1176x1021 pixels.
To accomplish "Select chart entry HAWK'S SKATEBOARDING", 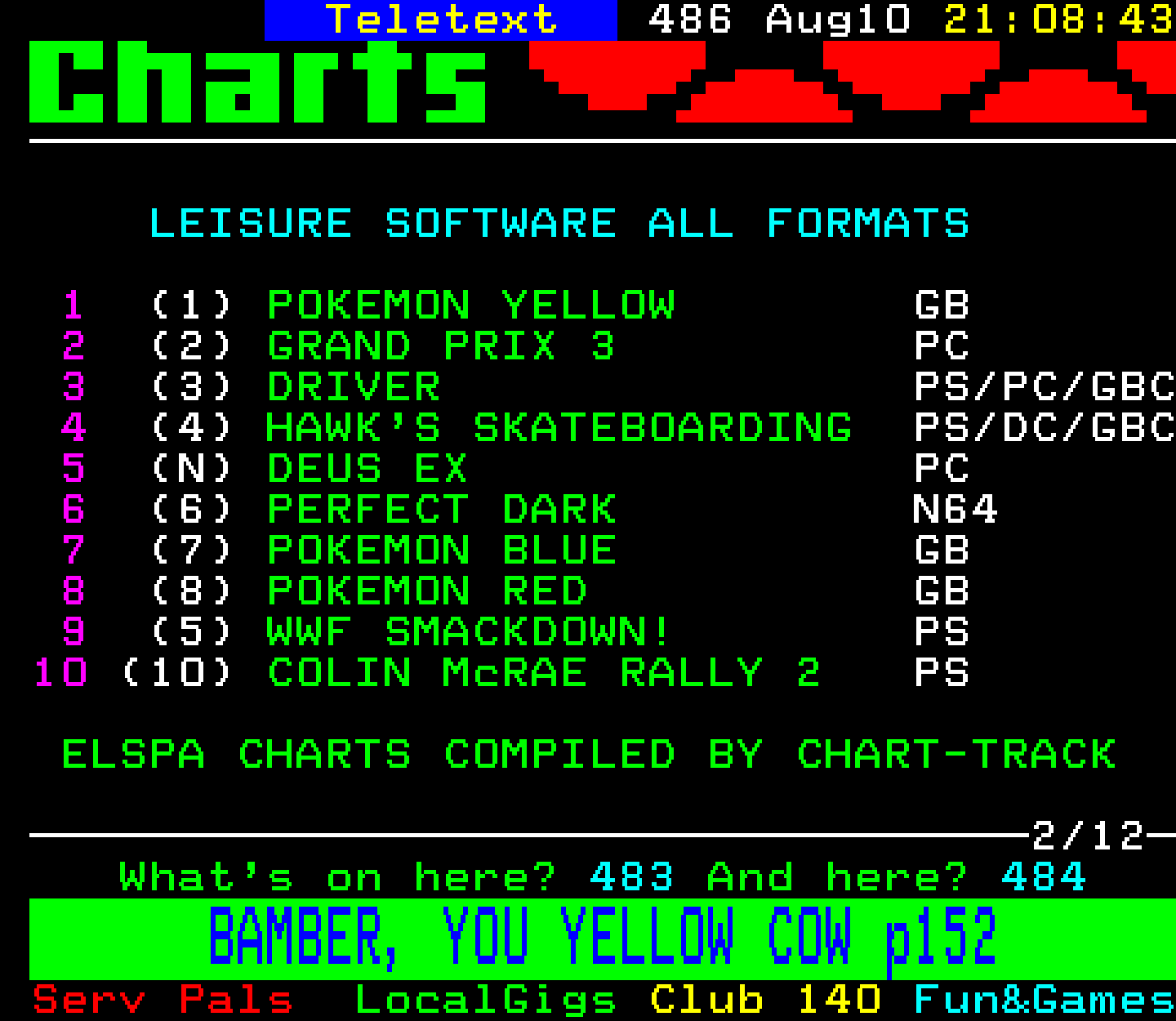I will click(x=559, y=428).
